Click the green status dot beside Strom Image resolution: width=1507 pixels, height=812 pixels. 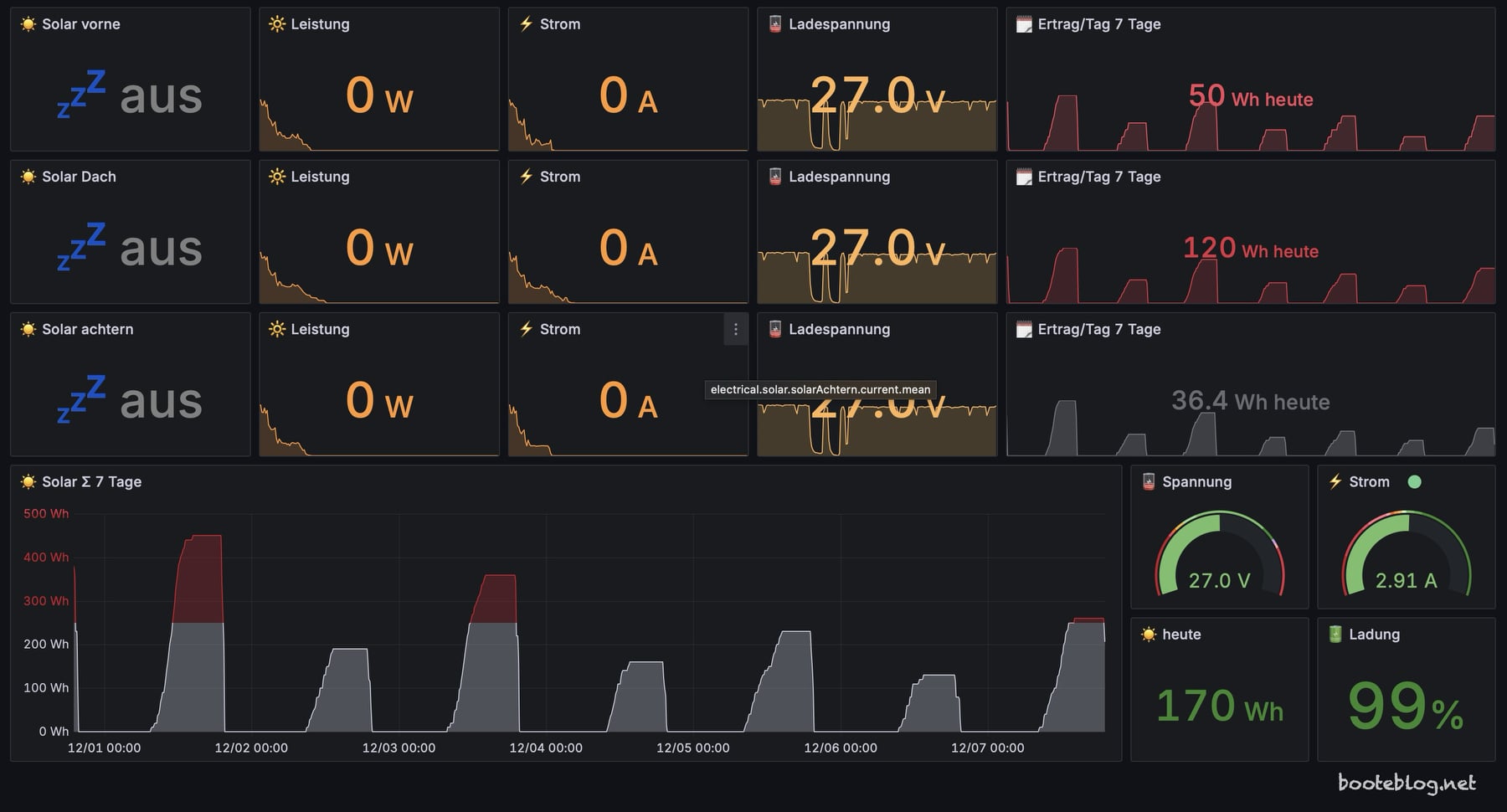point(1414,481)
